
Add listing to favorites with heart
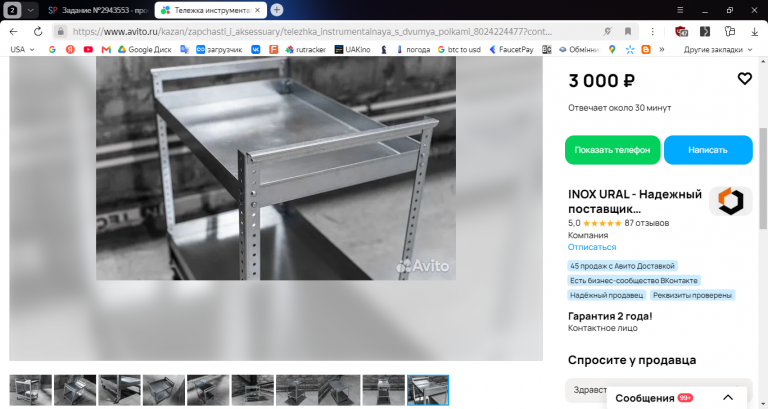pos(744,78)
